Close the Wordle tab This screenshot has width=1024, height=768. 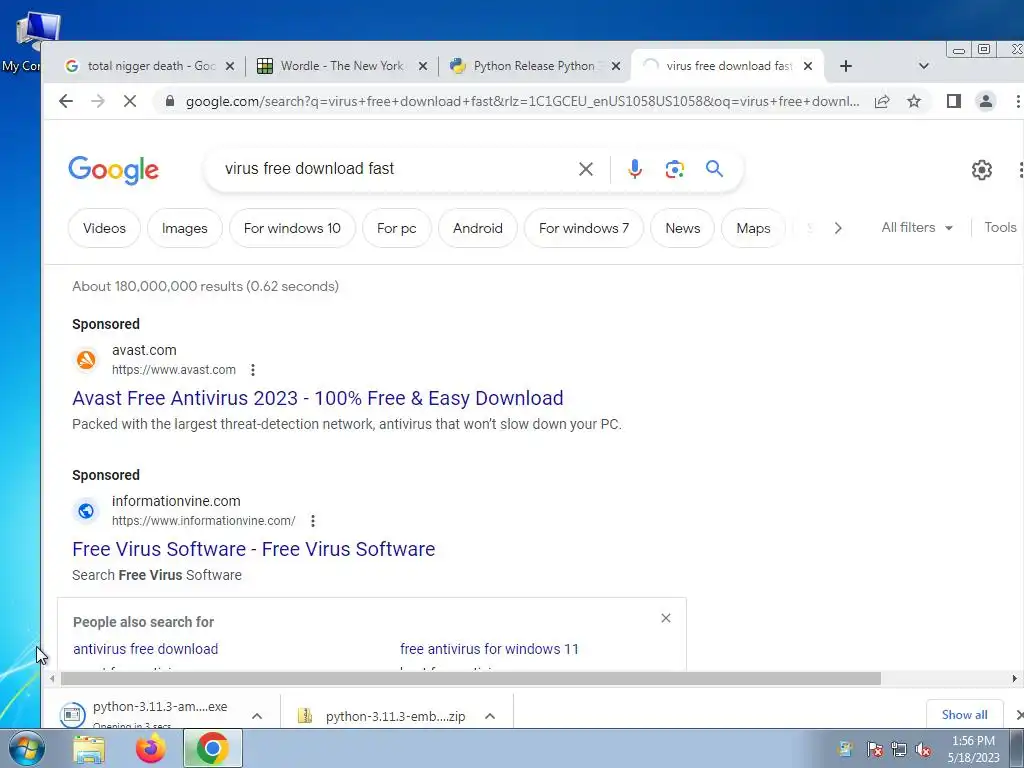(423, 66)
